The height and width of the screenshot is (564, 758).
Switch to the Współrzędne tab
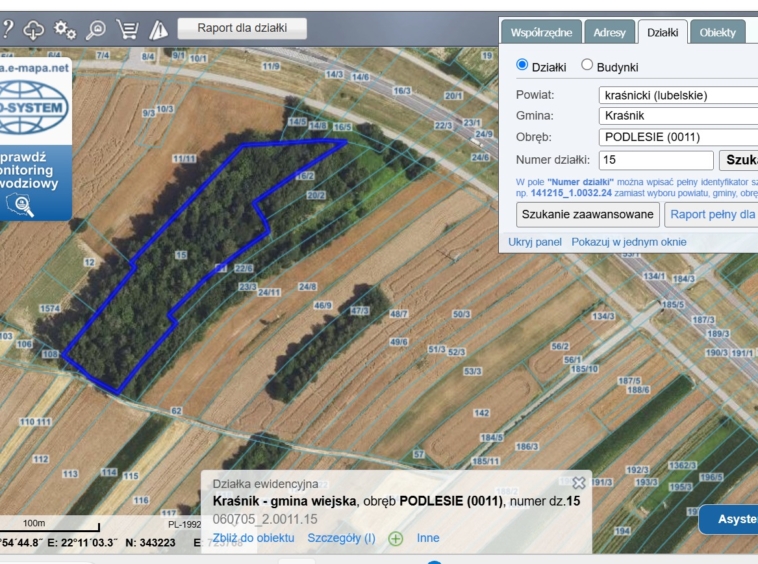[541, 32]
